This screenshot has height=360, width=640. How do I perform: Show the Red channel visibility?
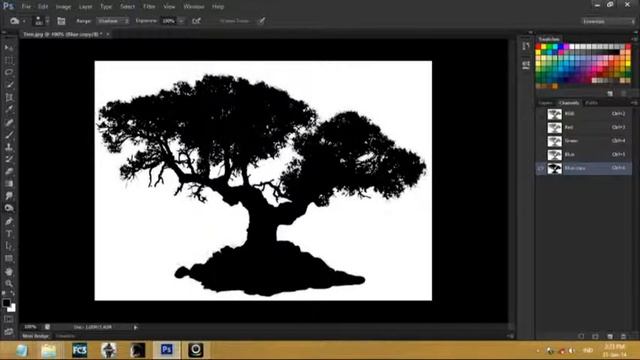(541, 128)
